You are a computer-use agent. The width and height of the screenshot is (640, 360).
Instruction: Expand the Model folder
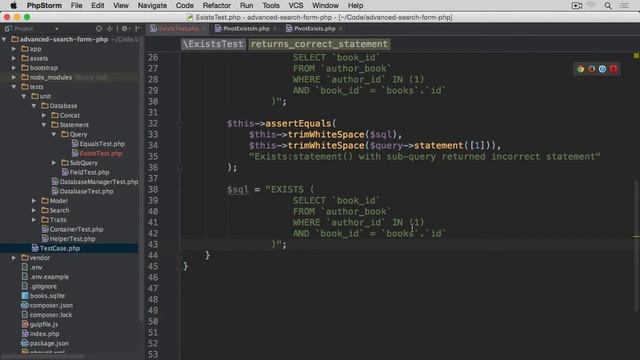point(34,201)
